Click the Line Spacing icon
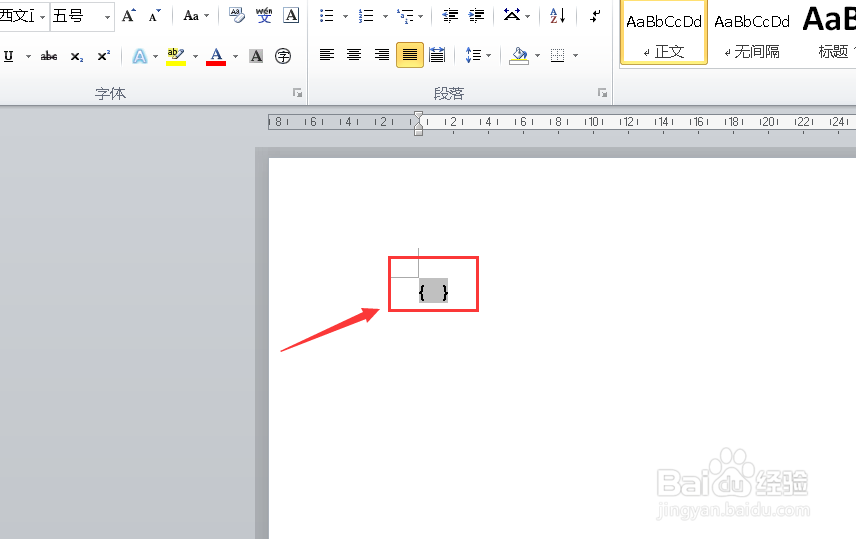 (473, 55)
